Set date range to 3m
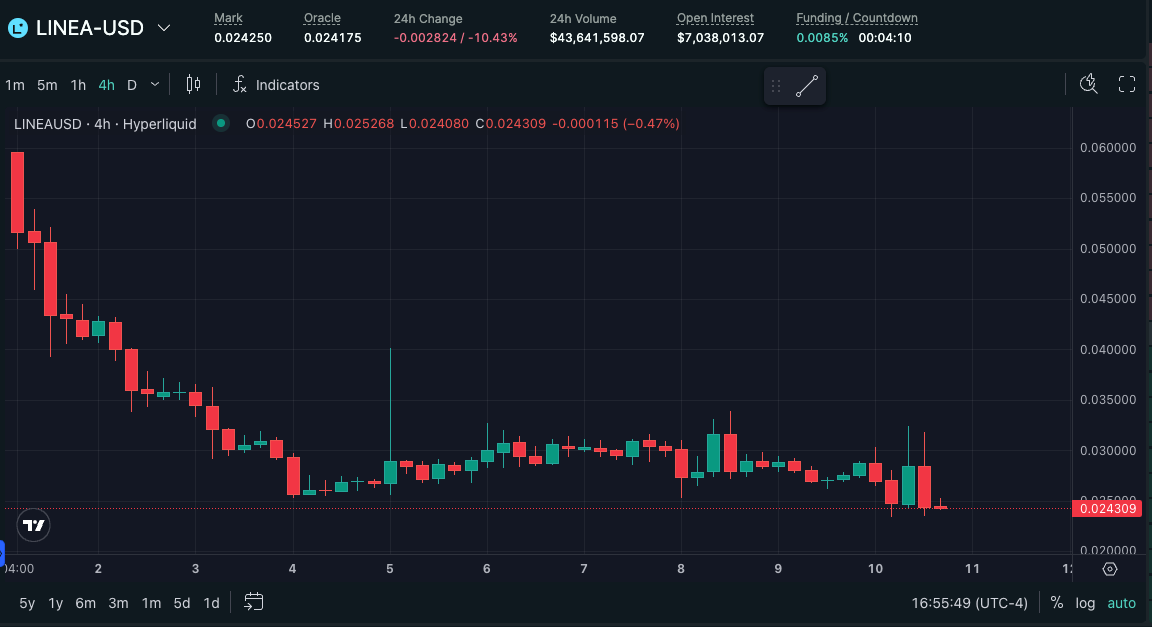 pos(118,603)
